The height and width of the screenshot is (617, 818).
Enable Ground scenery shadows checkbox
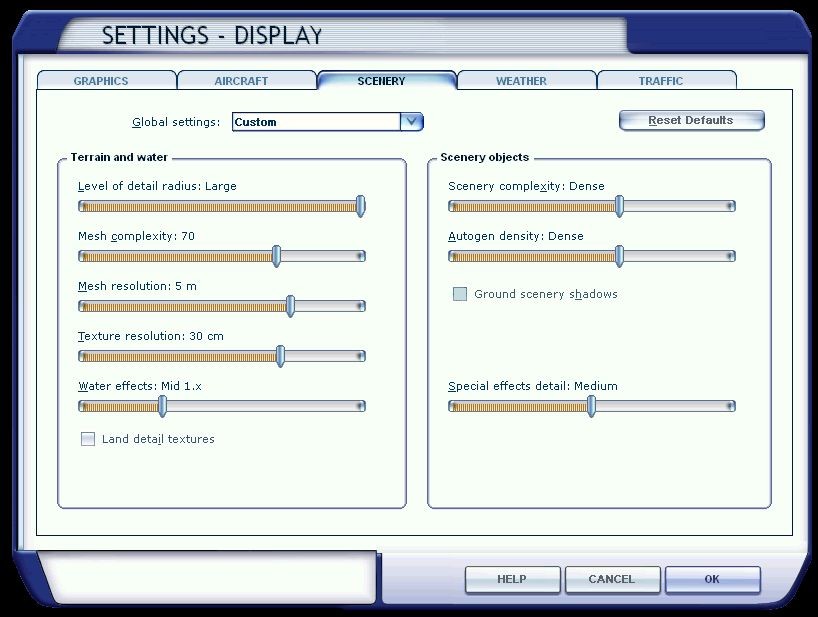click(x=460, y=294)
